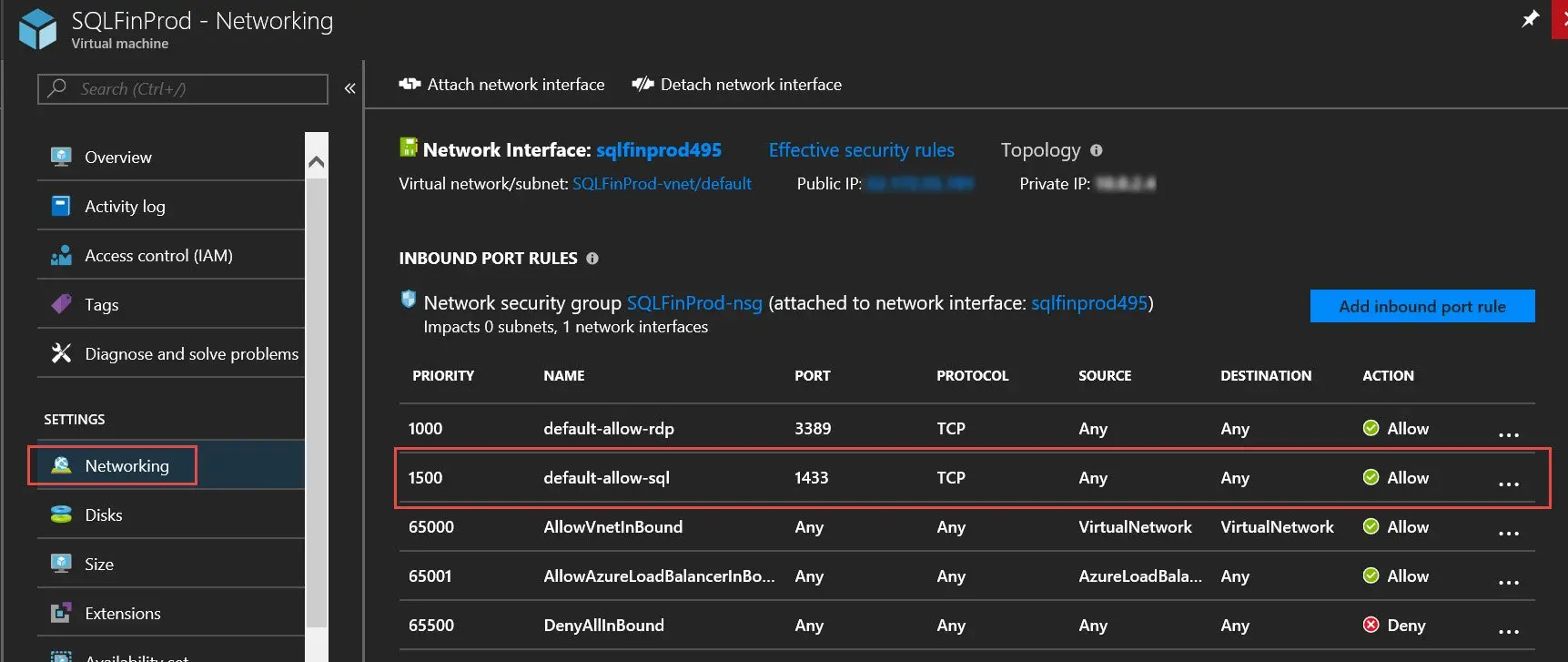Click Detach network interface
The image size is (1568, 662).
737,85
